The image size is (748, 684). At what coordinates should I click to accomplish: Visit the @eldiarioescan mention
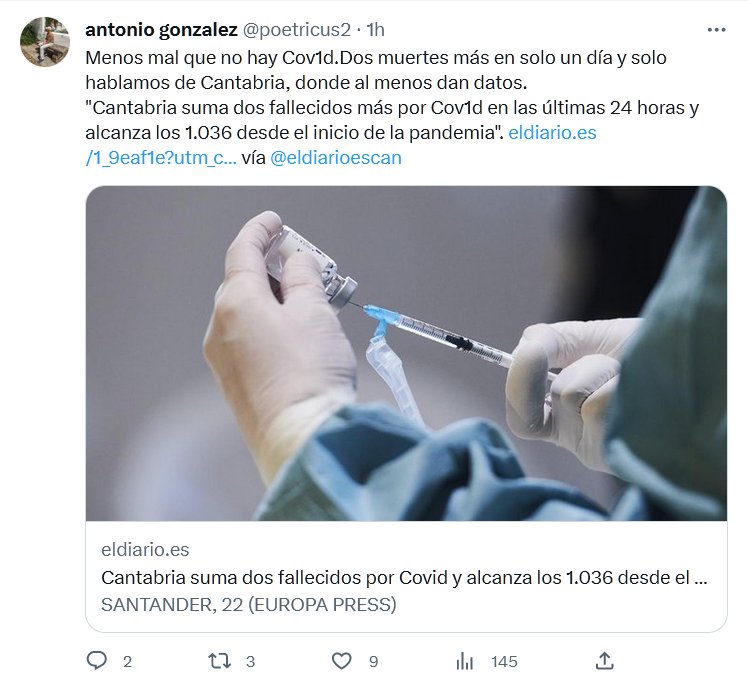coord(336,157)
